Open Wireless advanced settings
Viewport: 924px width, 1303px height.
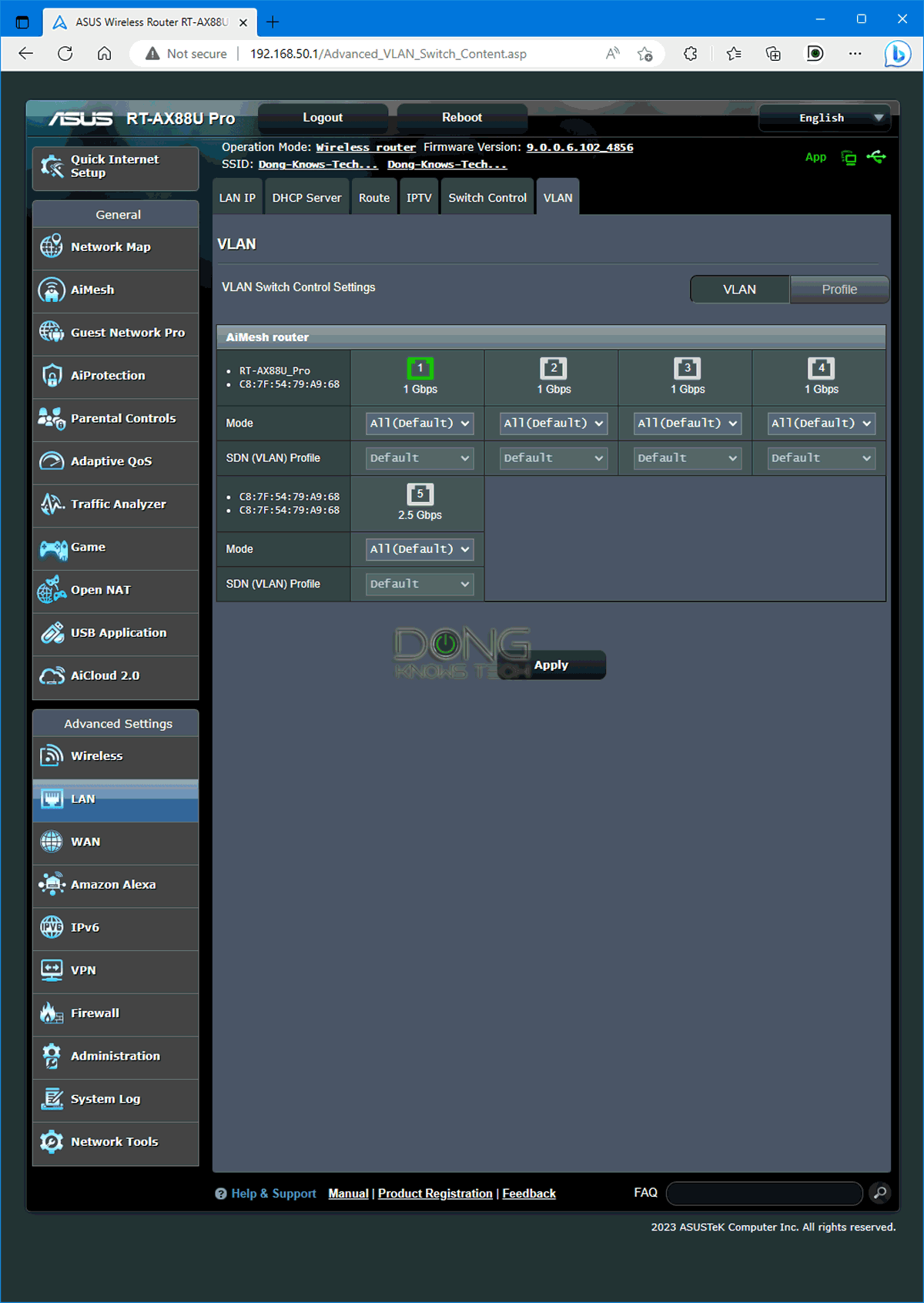tap(115, 756)
